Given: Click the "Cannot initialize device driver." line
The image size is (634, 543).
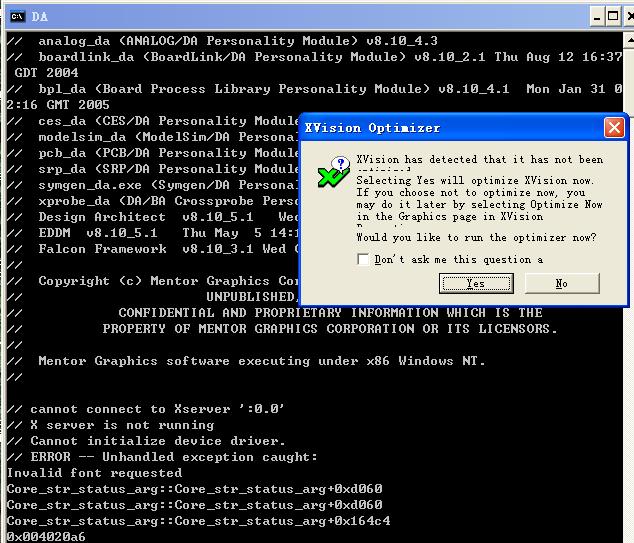Looking at the screenshot, I should pyautogui.click(x=146, y=441).
